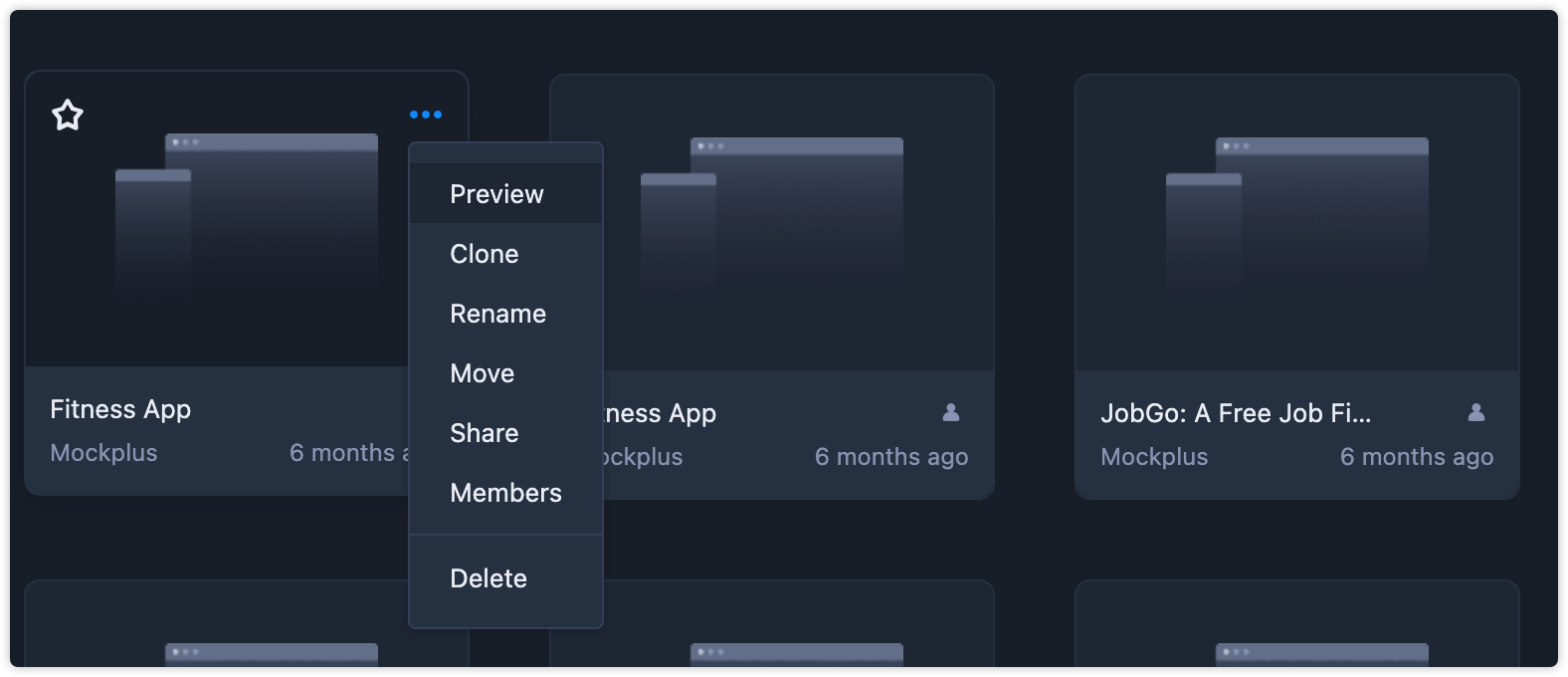Screen dimensions: 1568x677
Task: Click "6 months ago" on the Fitness App card with person icon
Action: (891, 457)
